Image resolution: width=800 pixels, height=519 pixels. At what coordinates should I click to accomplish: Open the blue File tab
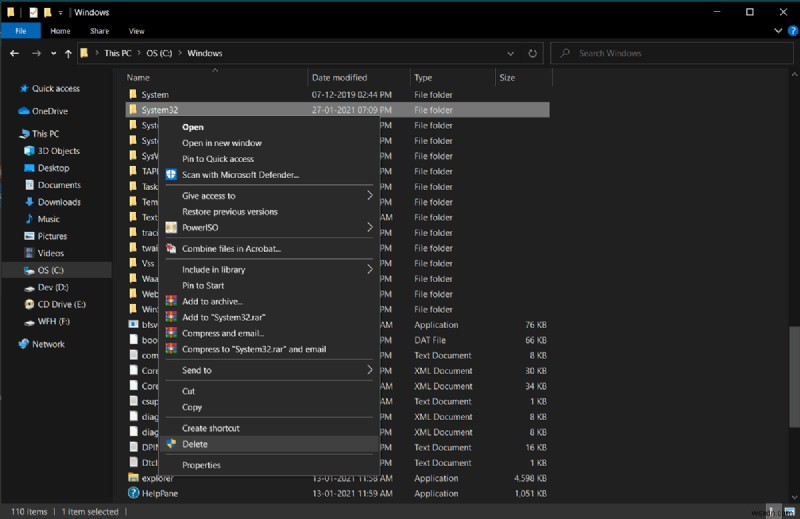[x=20, y=31]
